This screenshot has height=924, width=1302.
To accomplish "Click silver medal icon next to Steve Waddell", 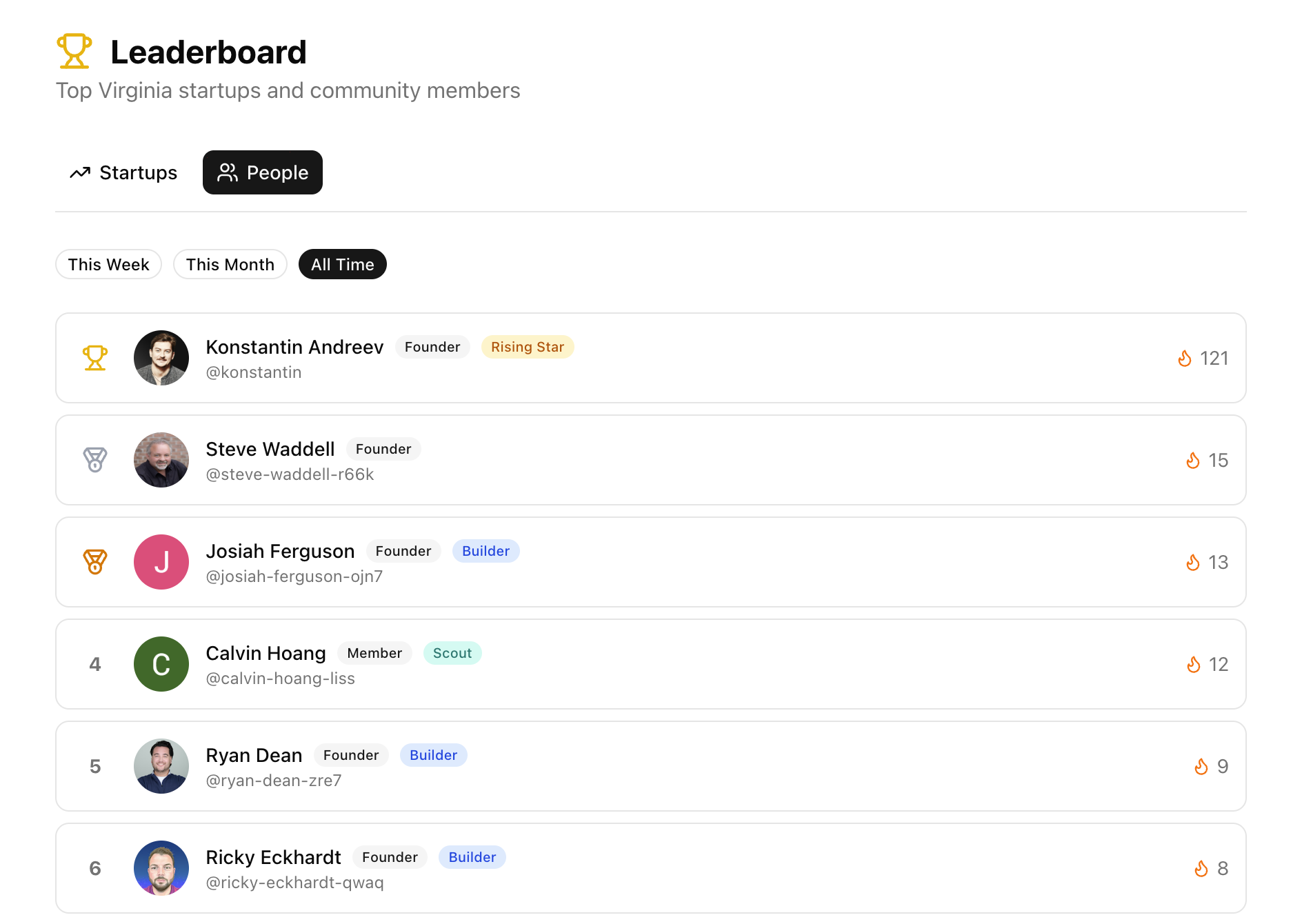I will coord(95,460).
